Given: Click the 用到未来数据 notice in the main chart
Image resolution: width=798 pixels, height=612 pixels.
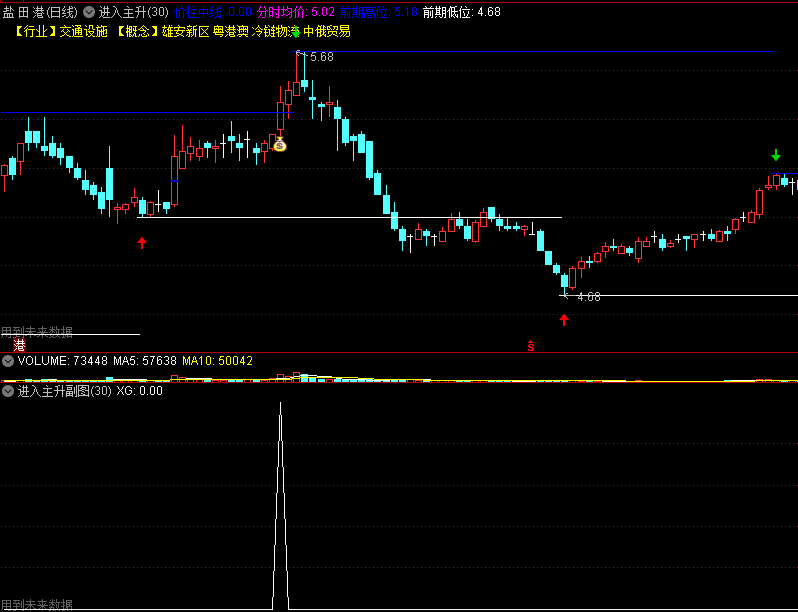Looking at the screenshot, I should click(x=37, y=332).
